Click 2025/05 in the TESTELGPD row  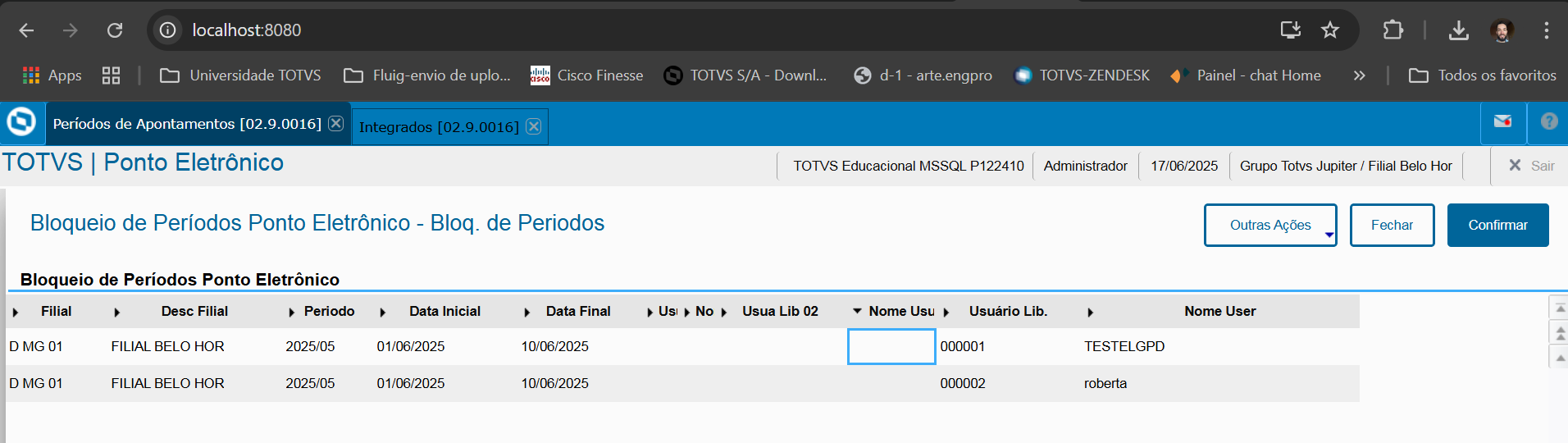click(310, 346)
